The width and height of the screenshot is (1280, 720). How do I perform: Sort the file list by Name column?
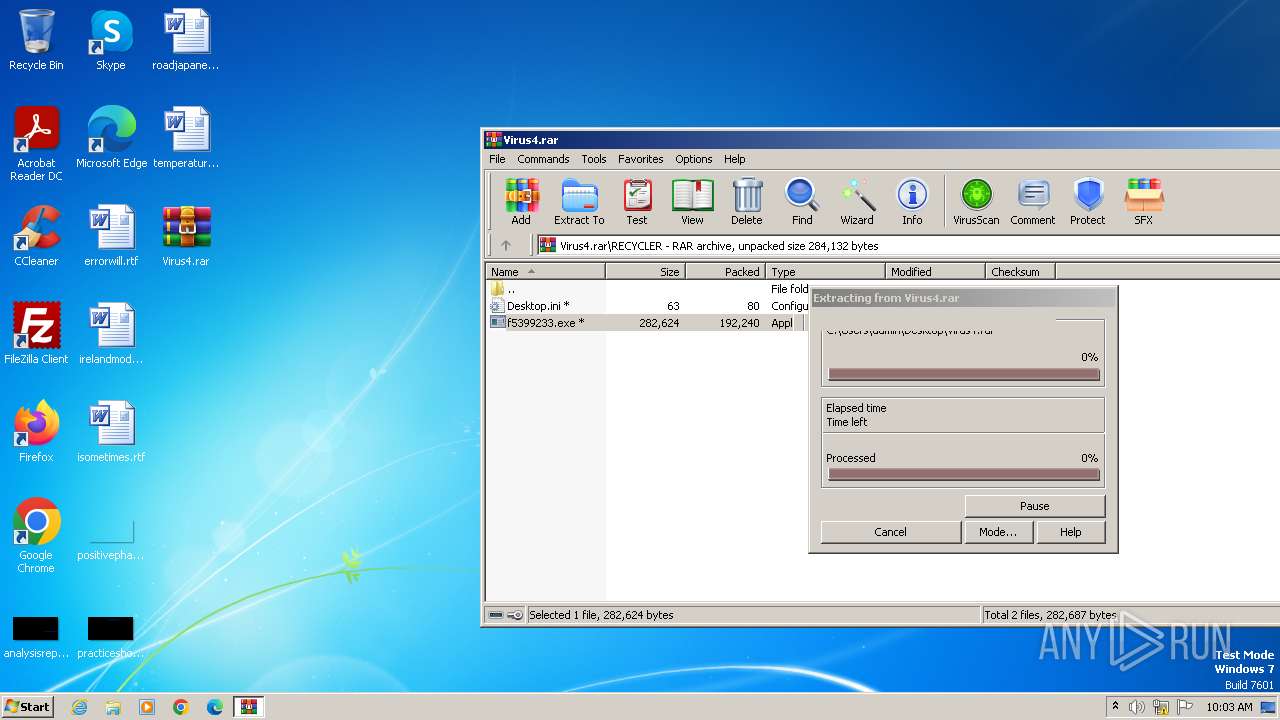coord(546,271)
